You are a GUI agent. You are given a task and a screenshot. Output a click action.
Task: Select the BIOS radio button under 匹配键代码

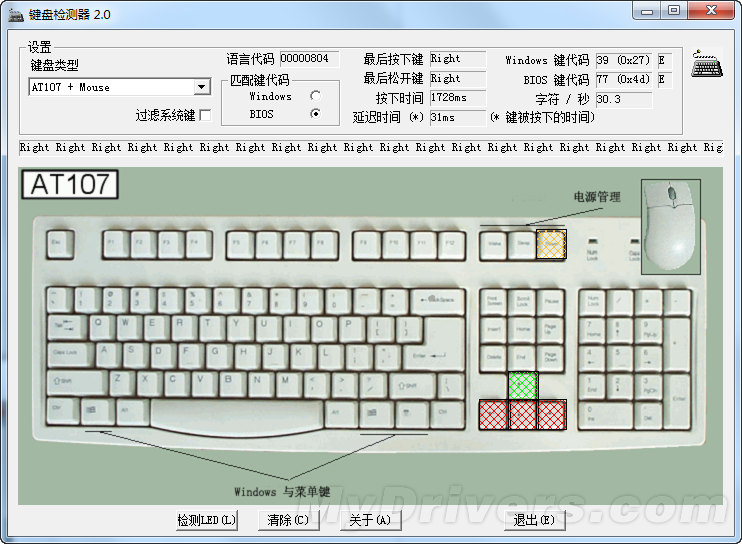coord(315,114)
